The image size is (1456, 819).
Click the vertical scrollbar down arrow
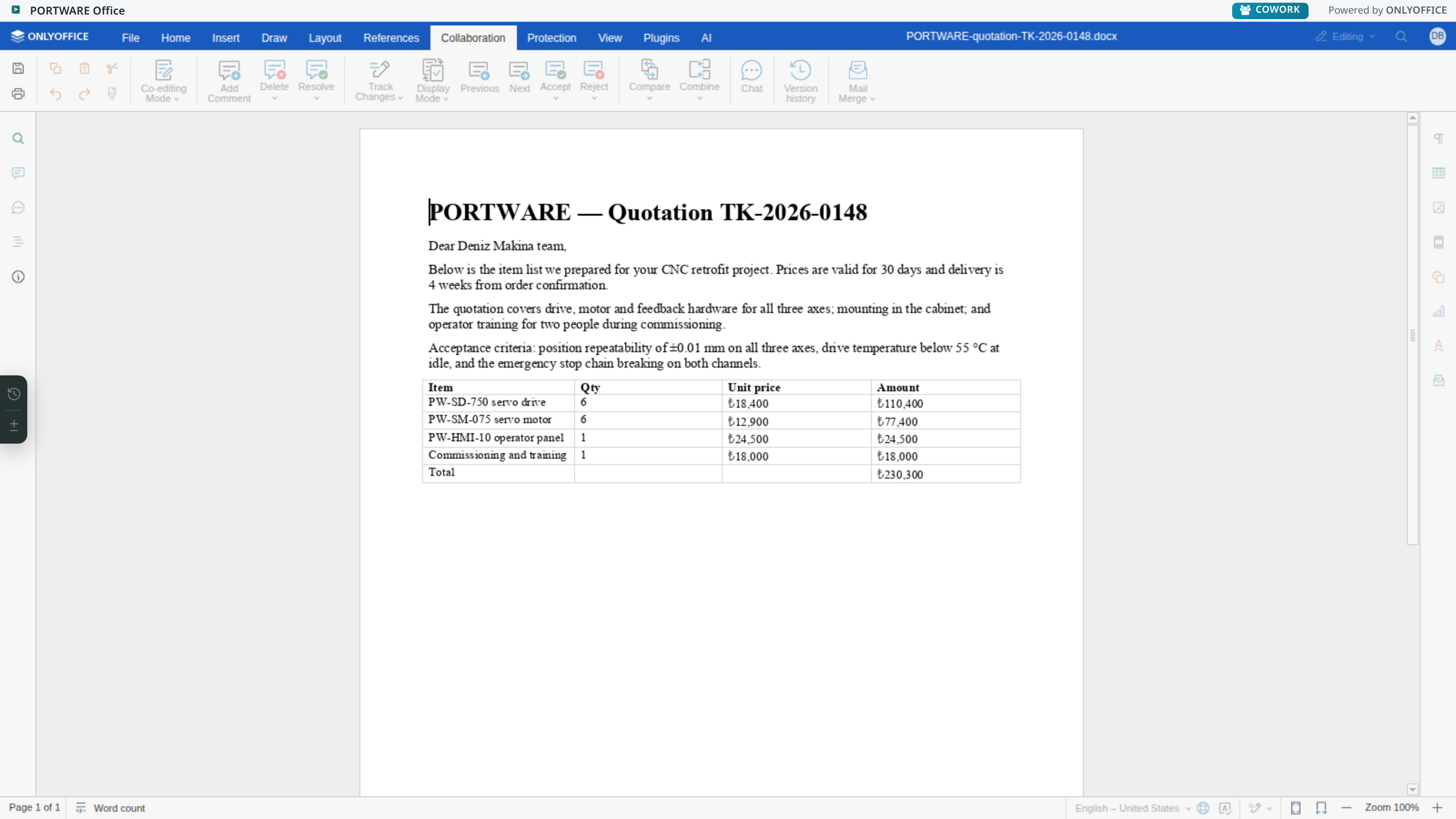(x=1412, y=789)
